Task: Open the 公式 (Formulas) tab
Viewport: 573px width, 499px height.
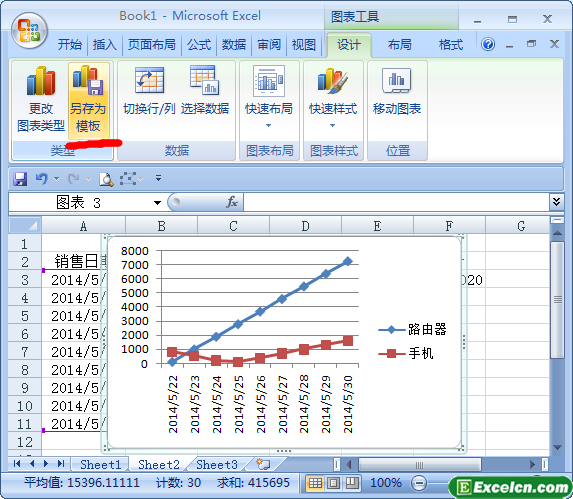Action: 199,45
